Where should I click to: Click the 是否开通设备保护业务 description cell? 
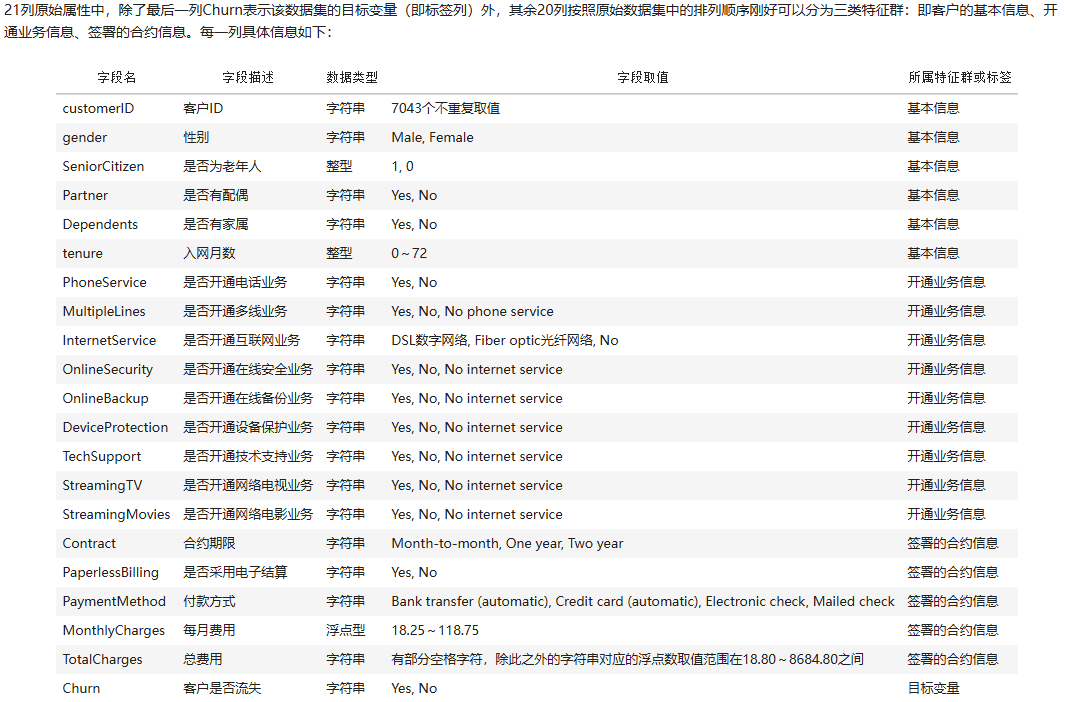tap(248, 428)
